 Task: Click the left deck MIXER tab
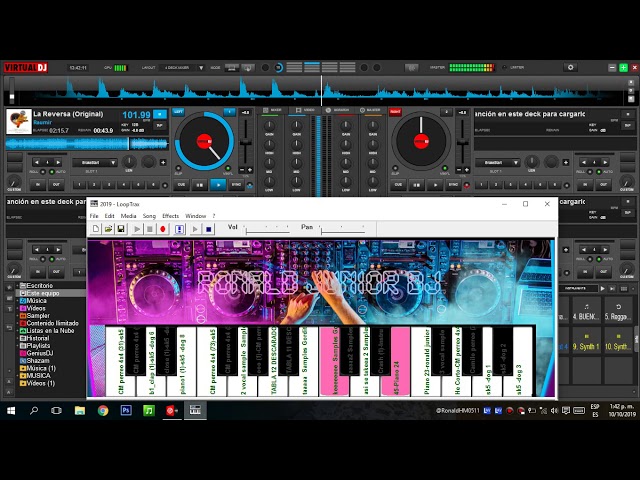click(273, 110)
